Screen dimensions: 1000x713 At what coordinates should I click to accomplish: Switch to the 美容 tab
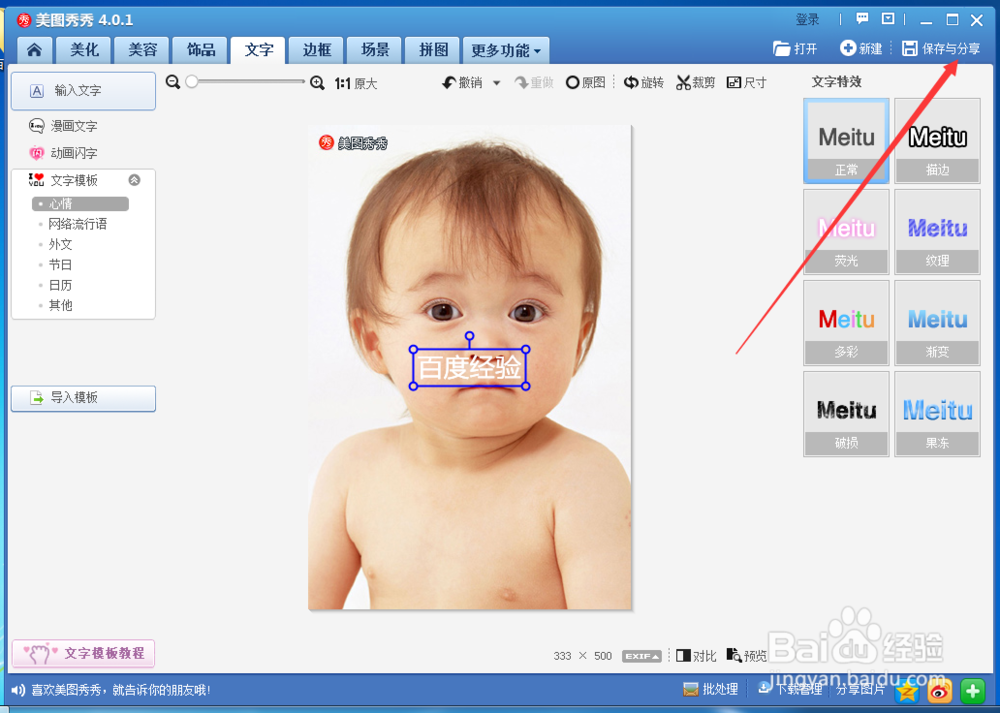point(141,49)
